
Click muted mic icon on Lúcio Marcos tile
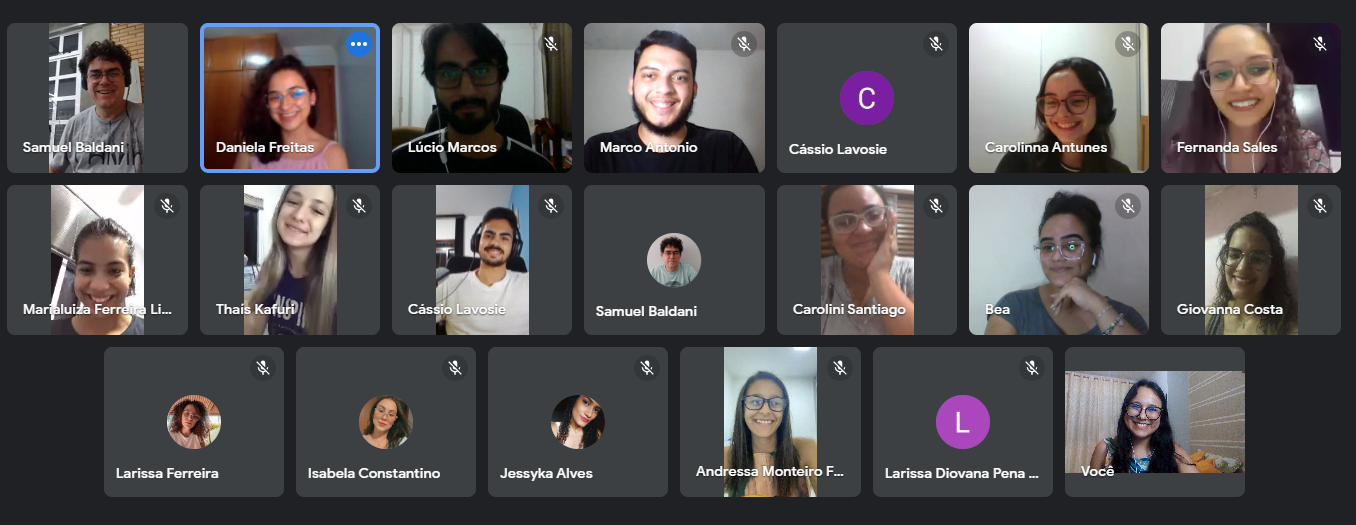tap(551, 44)
